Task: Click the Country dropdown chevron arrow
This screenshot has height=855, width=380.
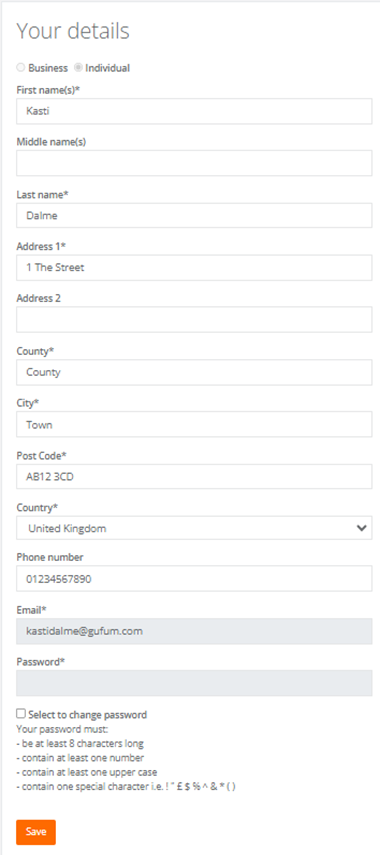Action: pos(360,528)
